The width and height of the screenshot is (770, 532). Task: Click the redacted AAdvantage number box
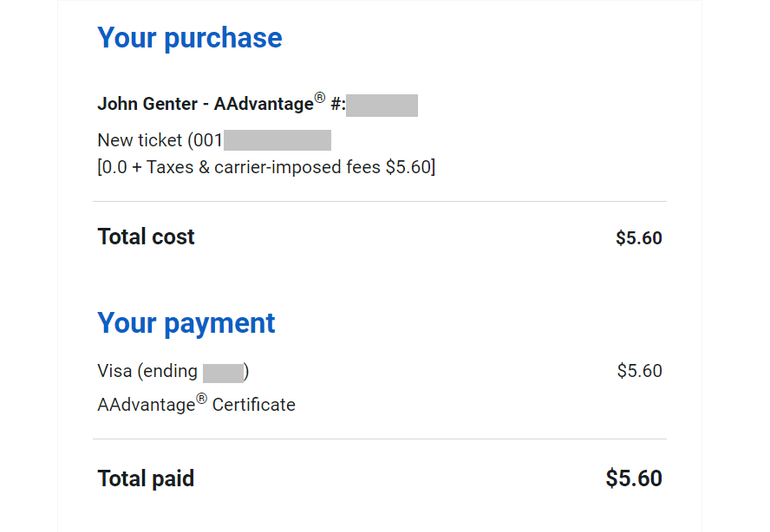[383, 104]
